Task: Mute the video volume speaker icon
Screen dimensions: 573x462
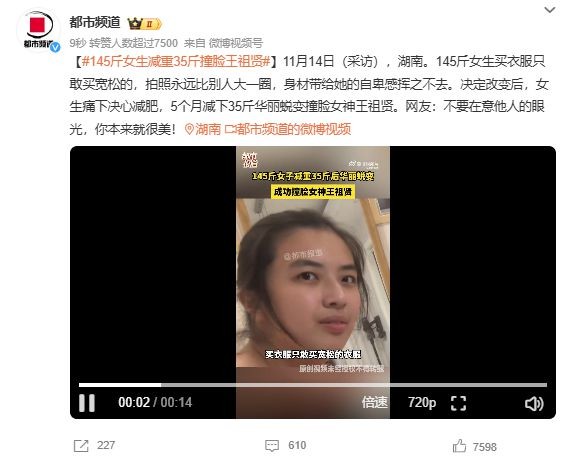Action: pos(534,404)
